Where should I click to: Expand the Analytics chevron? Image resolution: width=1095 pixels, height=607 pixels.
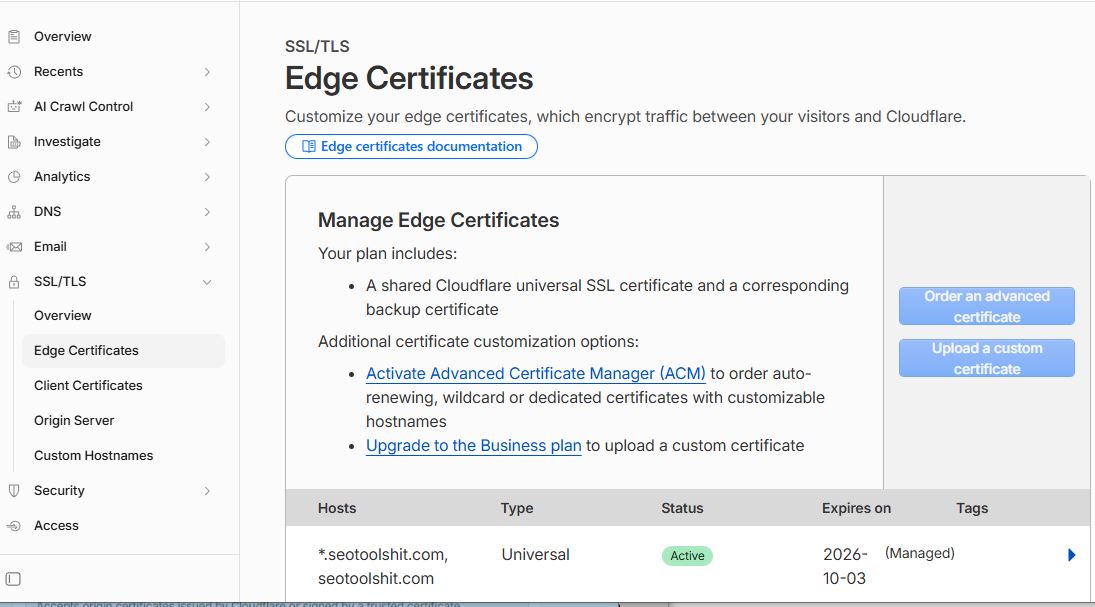click(207, 177)
